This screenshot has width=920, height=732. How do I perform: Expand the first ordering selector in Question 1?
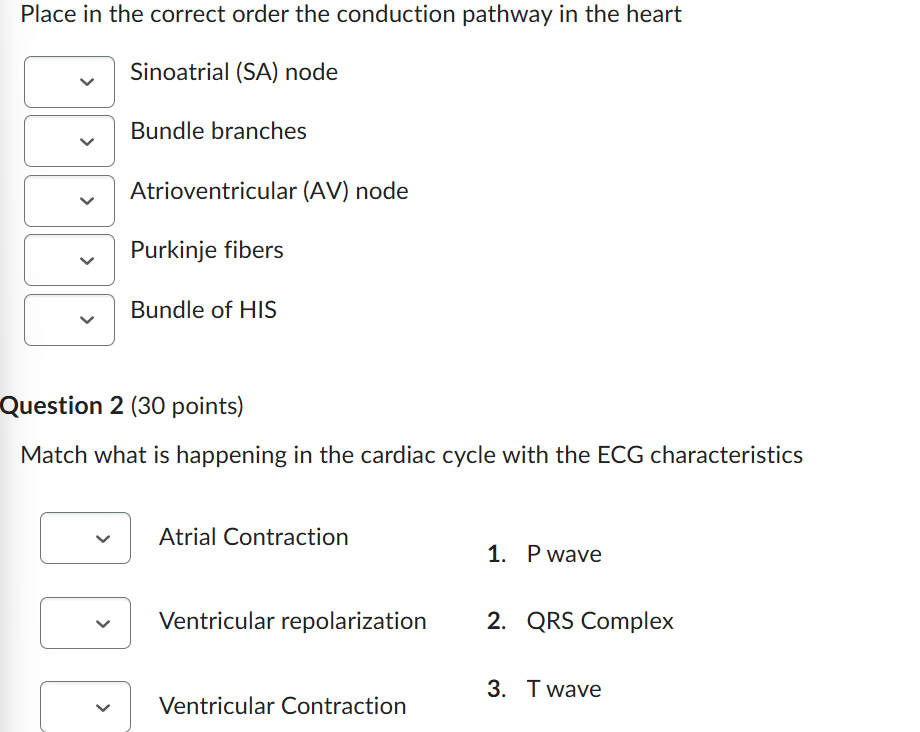[69, 82]
